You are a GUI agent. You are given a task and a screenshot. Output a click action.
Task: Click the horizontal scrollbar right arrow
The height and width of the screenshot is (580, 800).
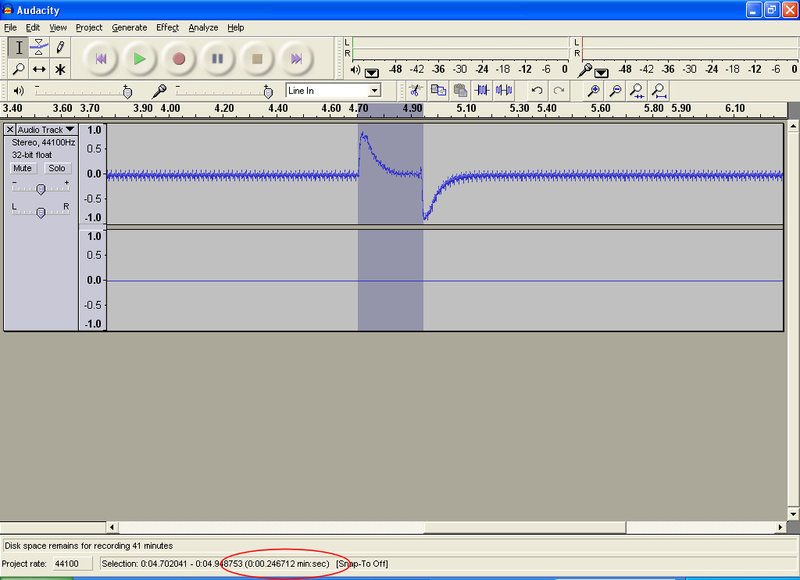point(780,527)
